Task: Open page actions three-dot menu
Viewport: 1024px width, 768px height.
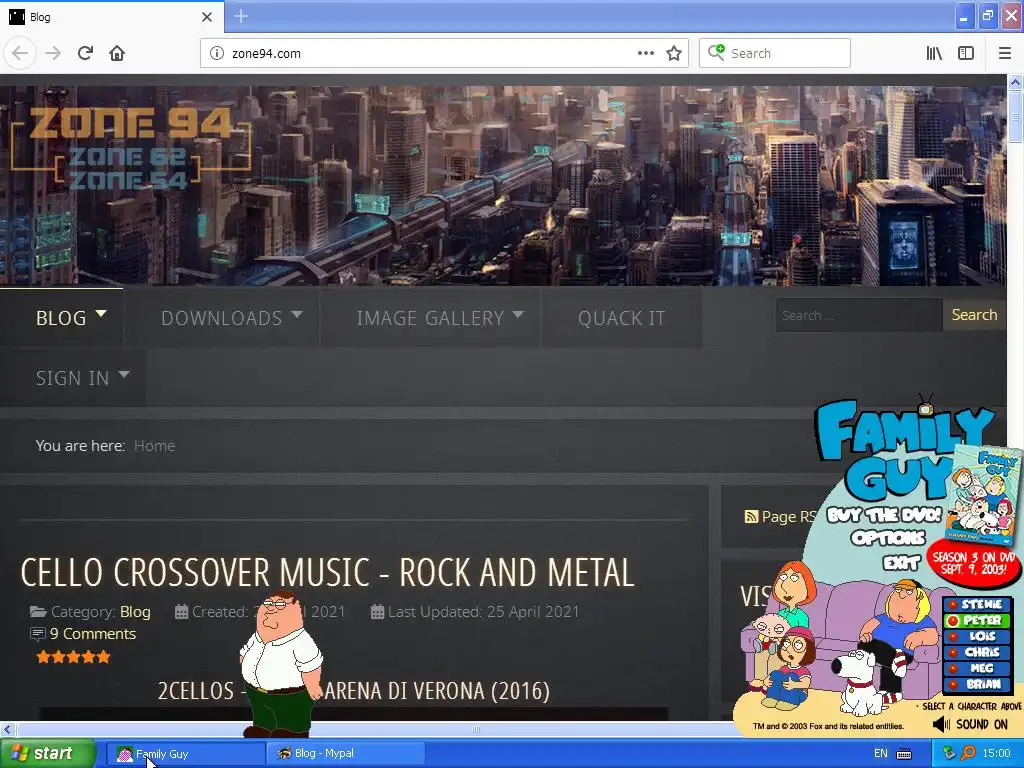Action: (x=645, y=53)
